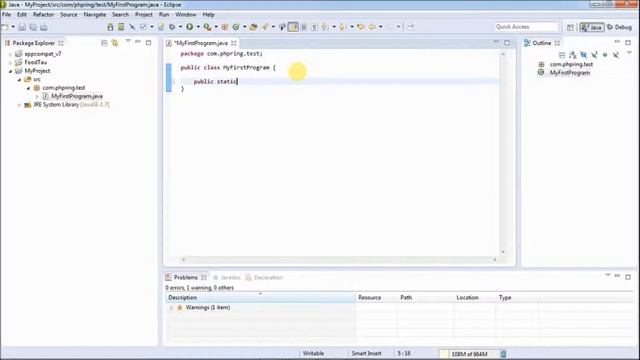The width and height of the screenshot is (640, 360).
Task: Click the New Java Package icon
Action: coord(224,27)
